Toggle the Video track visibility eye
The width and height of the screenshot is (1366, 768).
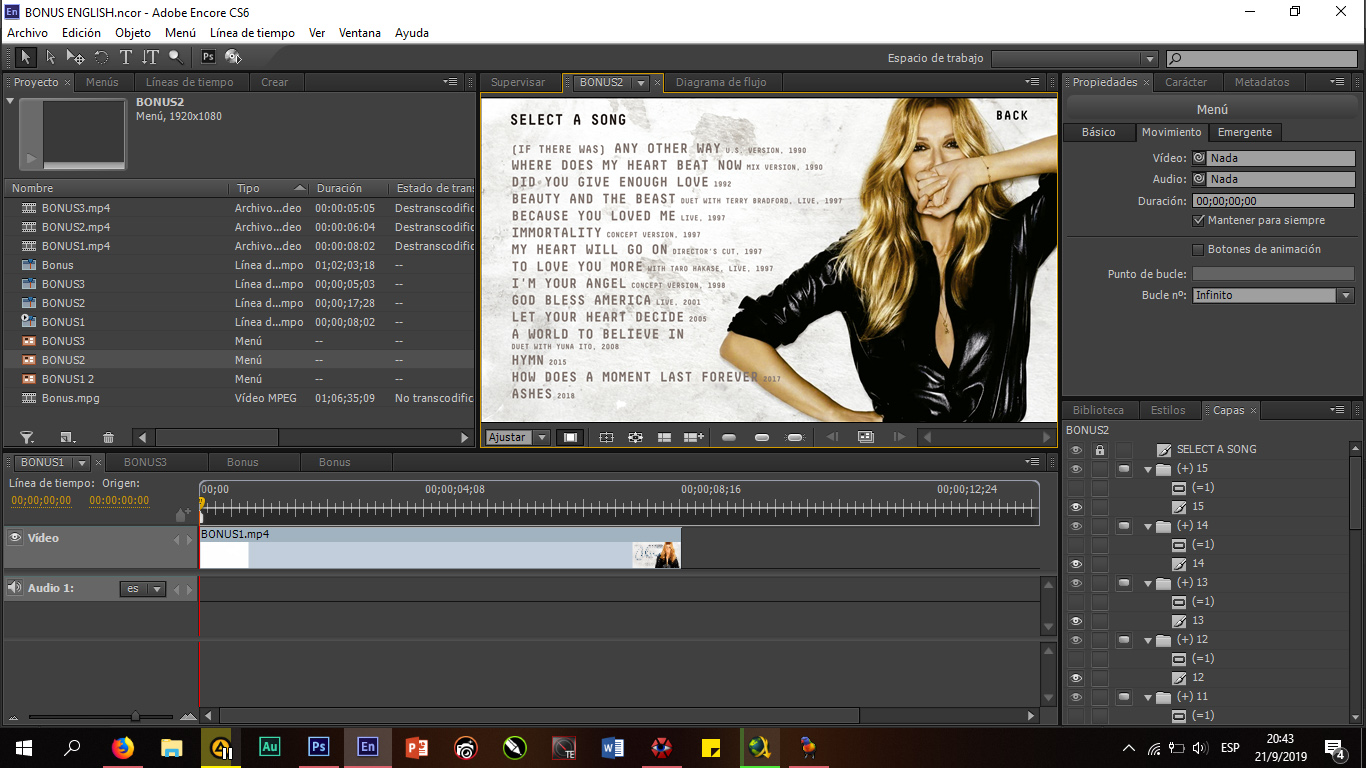click(15, 538)
